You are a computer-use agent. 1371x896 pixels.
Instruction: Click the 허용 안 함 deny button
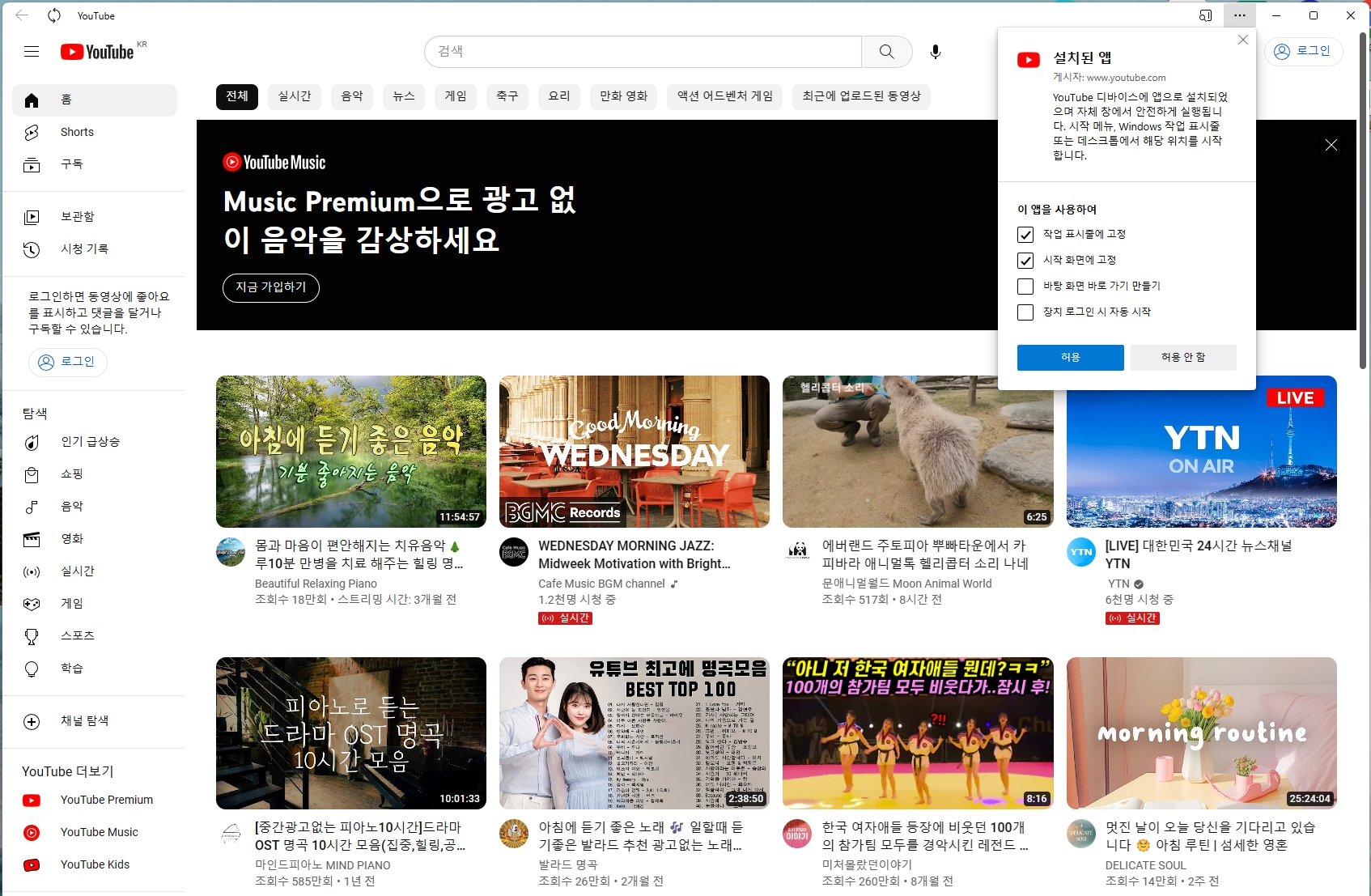tap(1183, 358)
